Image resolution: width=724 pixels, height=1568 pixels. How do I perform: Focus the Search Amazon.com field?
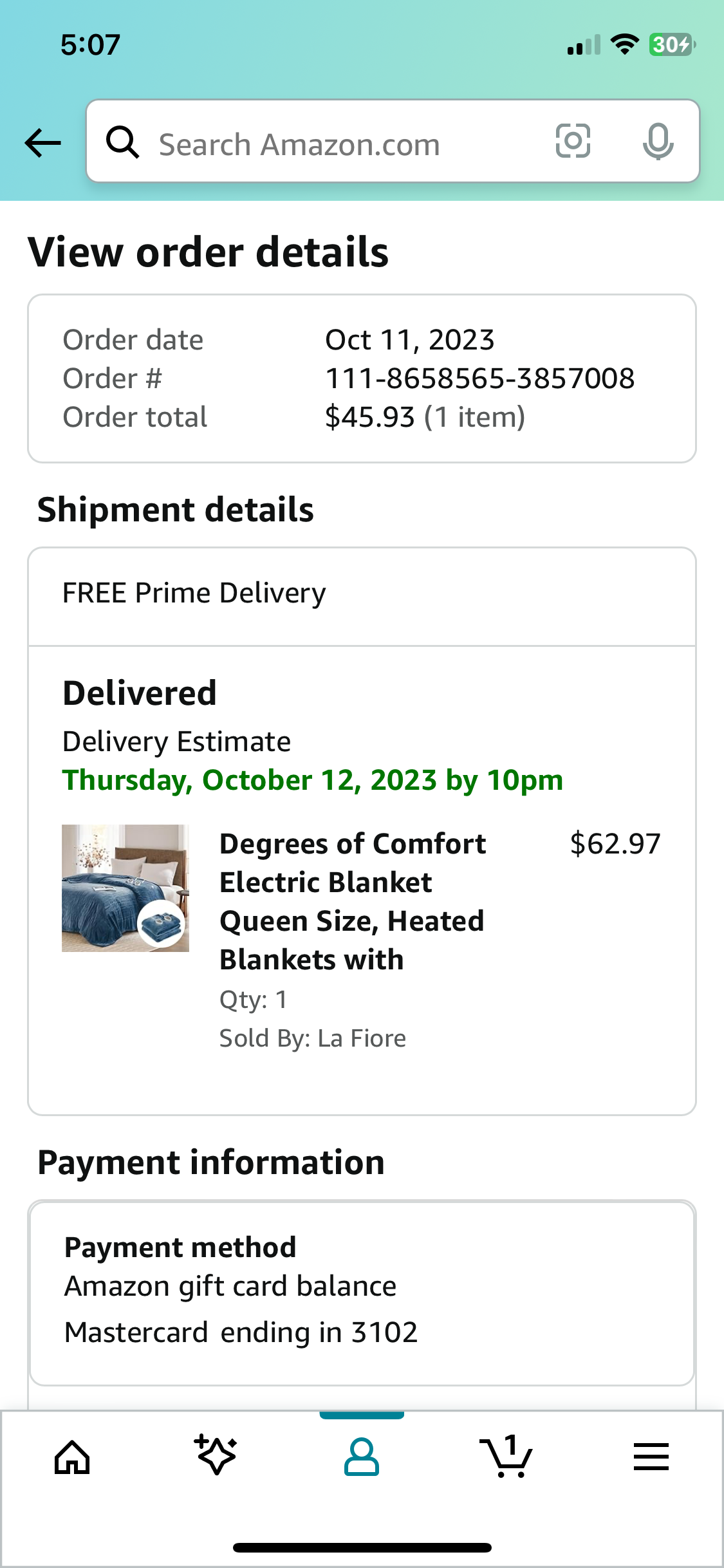click(393, 141)
